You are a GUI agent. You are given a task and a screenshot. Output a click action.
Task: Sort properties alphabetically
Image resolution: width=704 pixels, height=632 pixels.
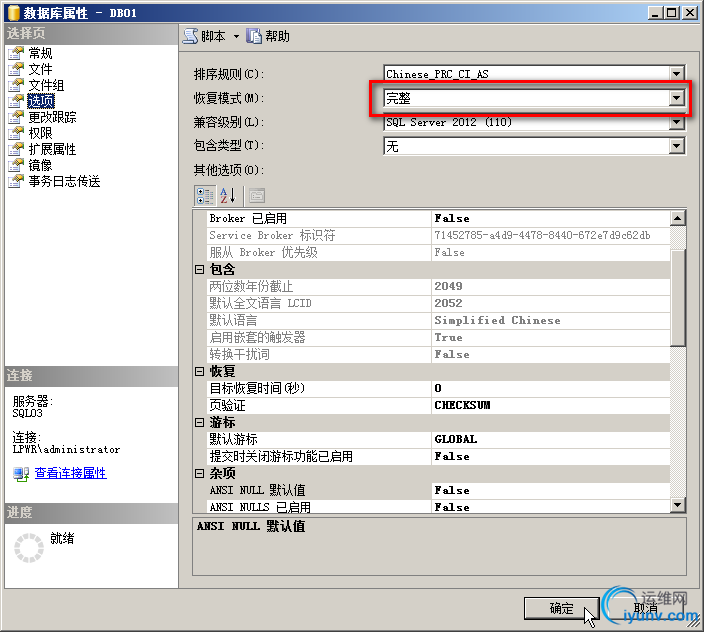coord(228,196)
